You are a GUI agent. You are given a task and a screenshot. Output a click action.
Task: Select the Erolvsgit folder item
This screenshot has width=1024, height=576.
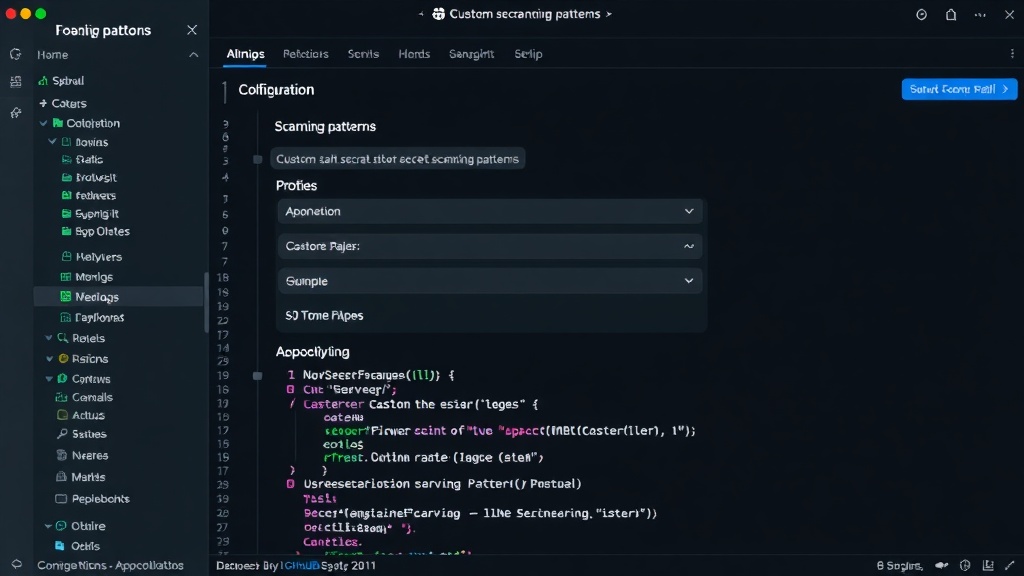pyautogui.click(x=89, y=178)
